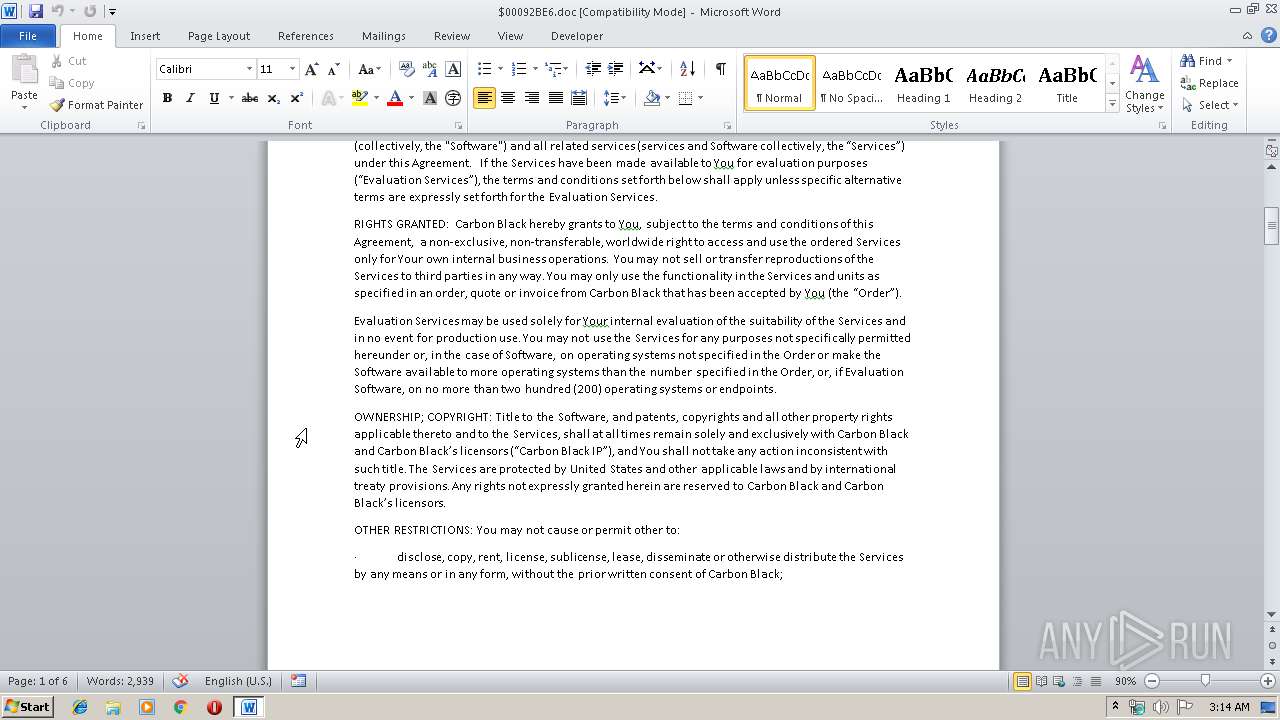
Task: Click the zoom percentage 90% label
Action: 1126,681
